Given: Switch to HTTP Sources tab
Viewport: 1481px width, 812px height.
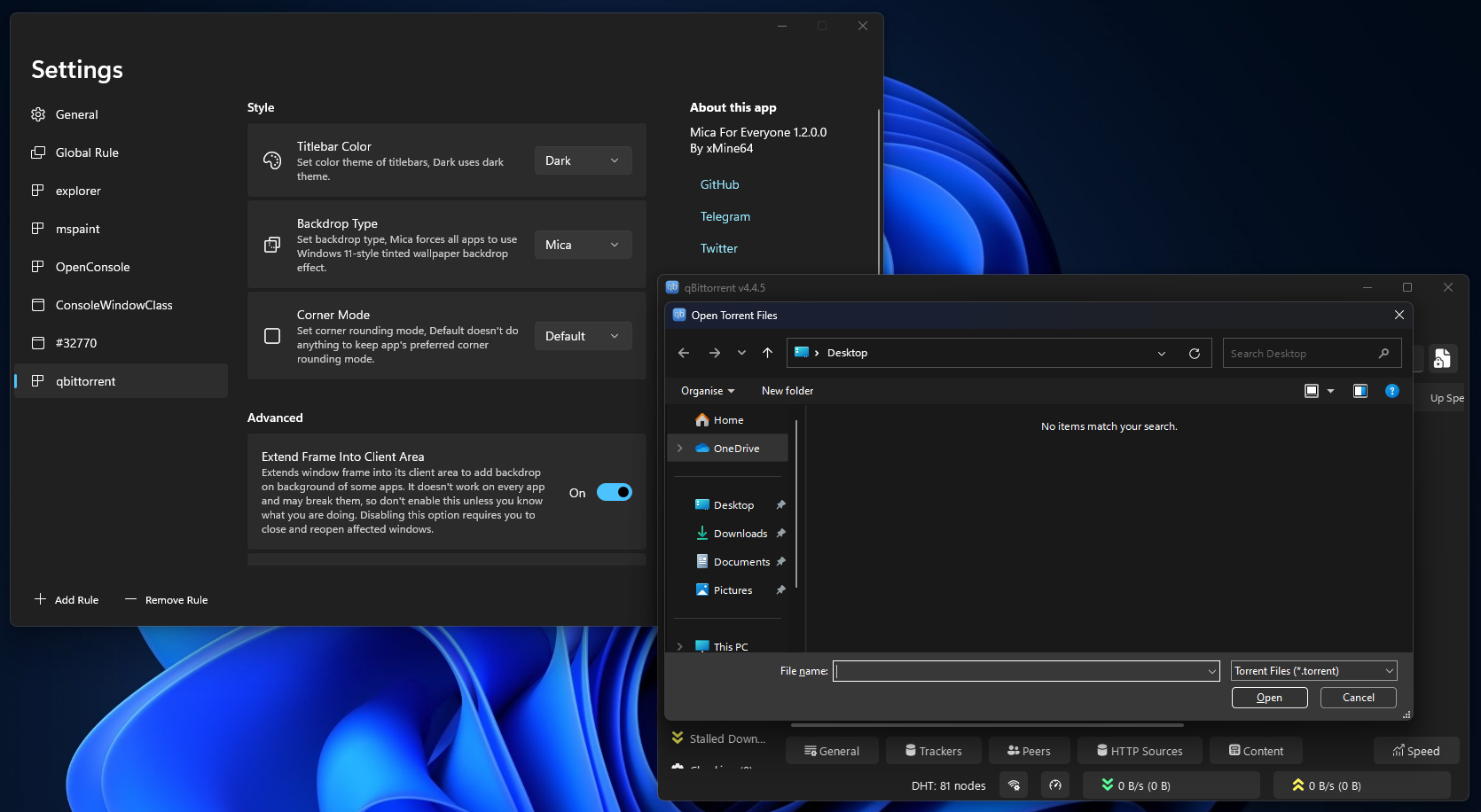Looking at the screenshot, I should click(1140, 751).
